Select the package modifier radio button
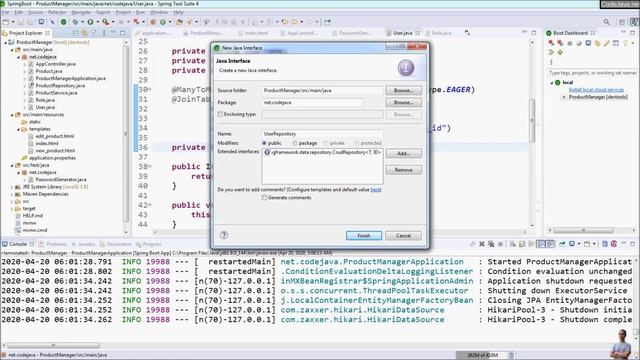640x360 pixels. click(295, 143)
